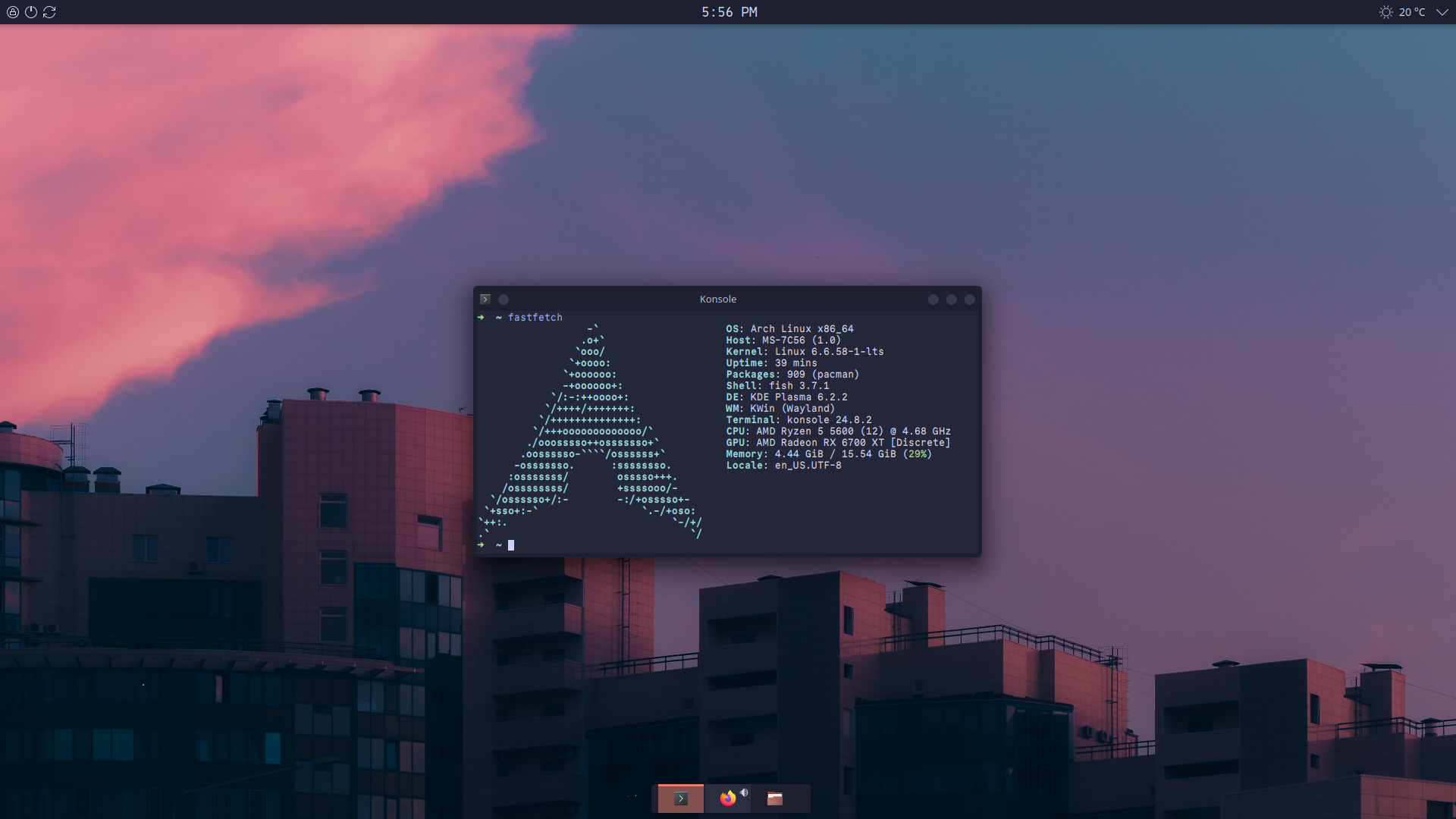Open the file manager folder icon
Screen dimensions: 1456x819
[774, 799]
